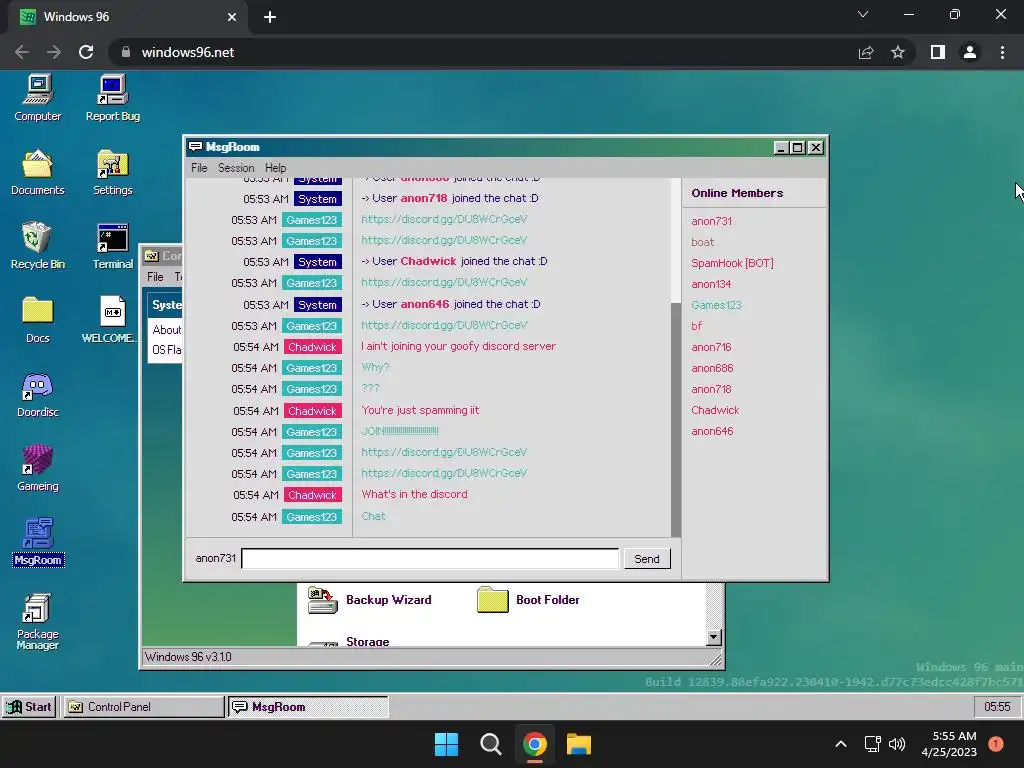
Task: Select anon716 in Online Members list
Action: click(x=711, y=347)
